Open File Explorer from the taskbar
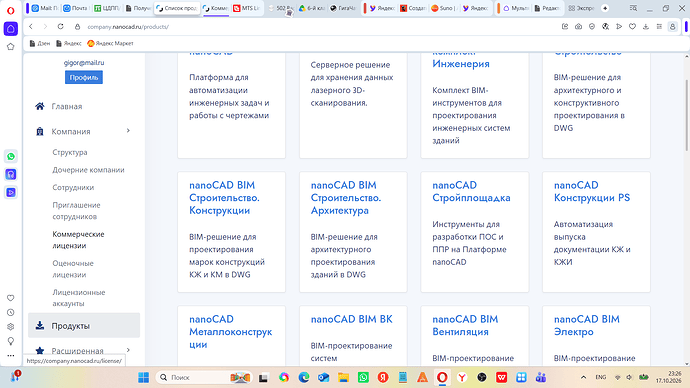 click(x=343, y=377)
